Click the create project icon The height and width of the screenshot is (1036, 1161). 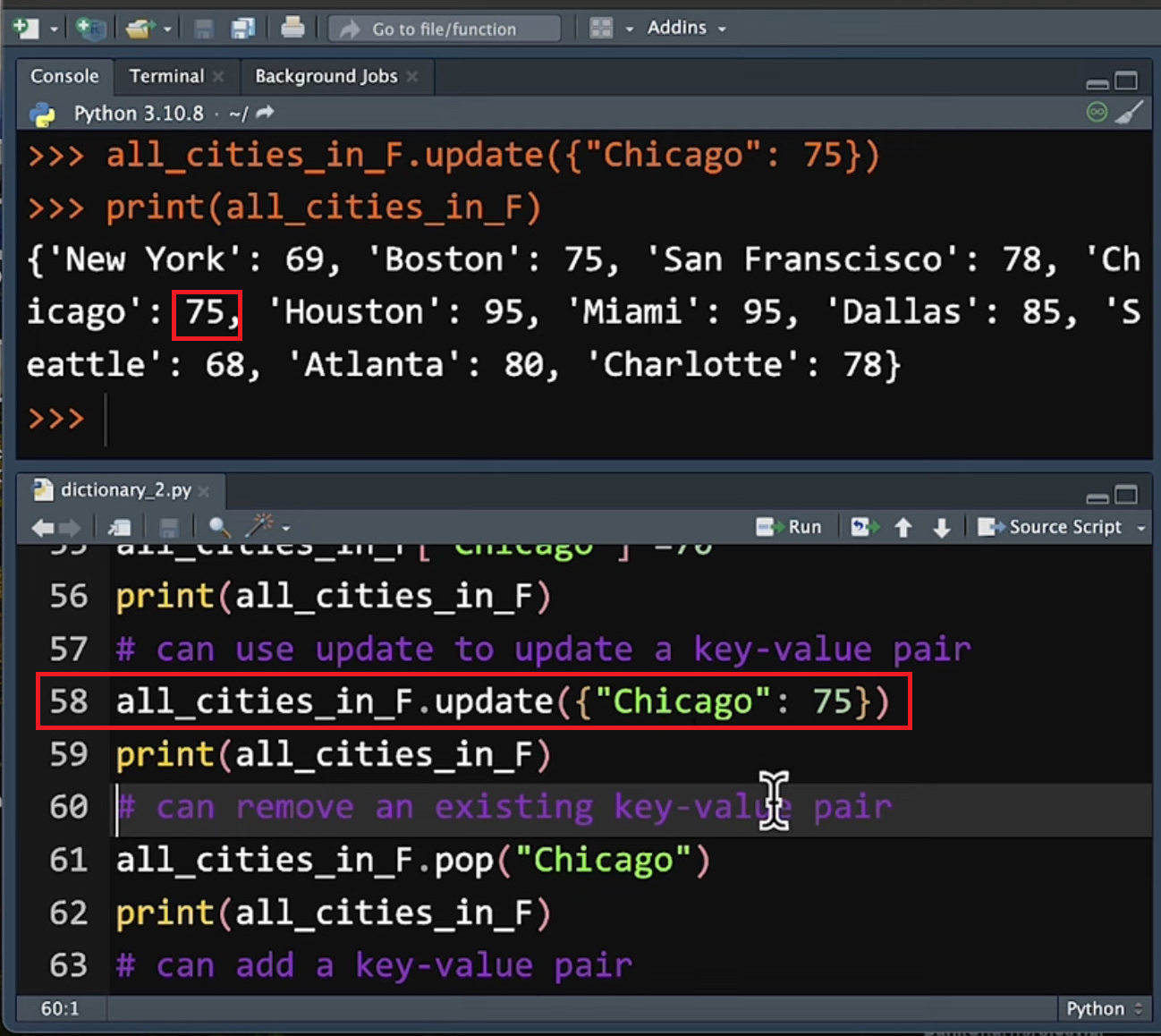[90, 29]
